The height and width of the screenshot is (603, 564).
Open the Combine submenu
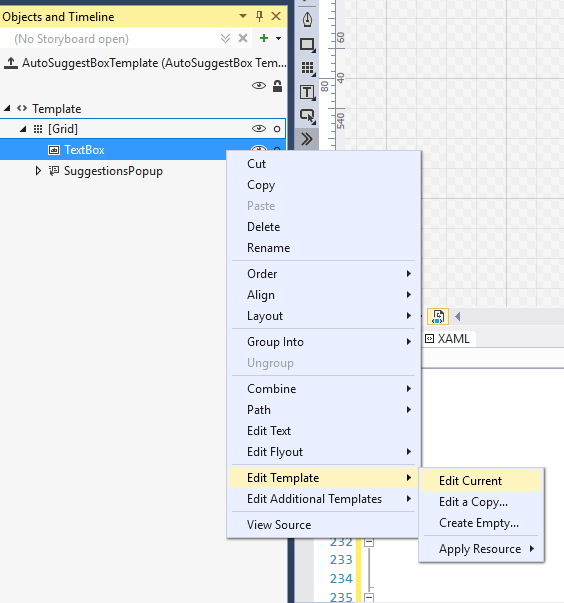pyautogui.click(x=324, y=389)
